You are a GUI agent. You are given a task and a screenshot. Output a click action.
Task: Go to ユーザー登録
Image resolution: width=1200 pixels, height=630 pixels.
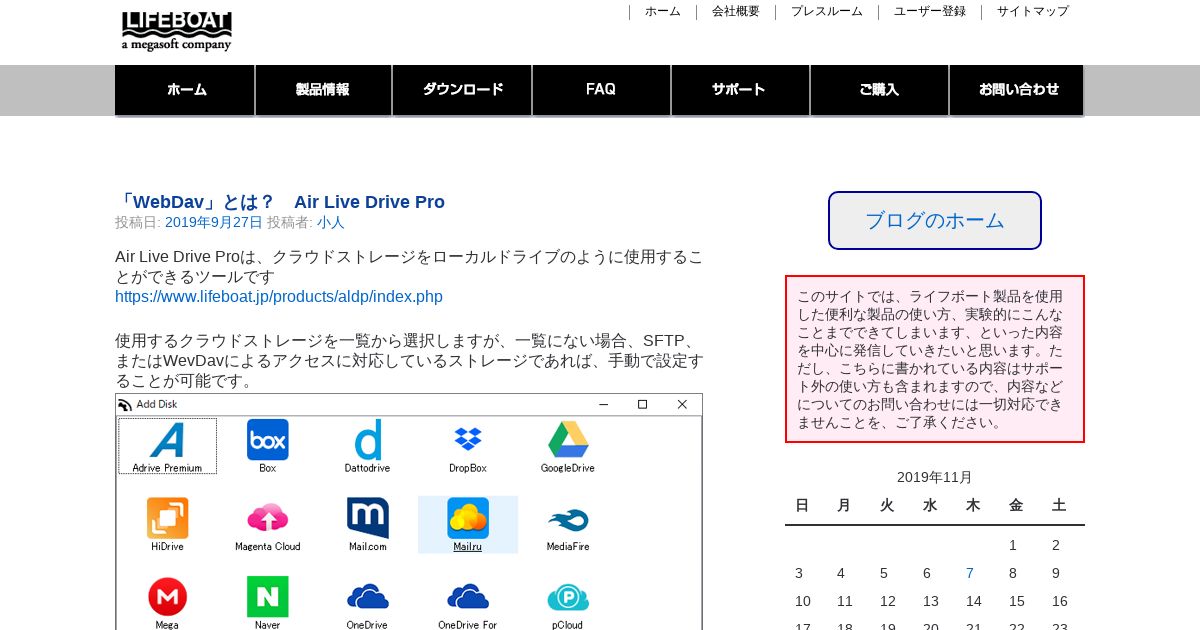click(x=930, y=11)
